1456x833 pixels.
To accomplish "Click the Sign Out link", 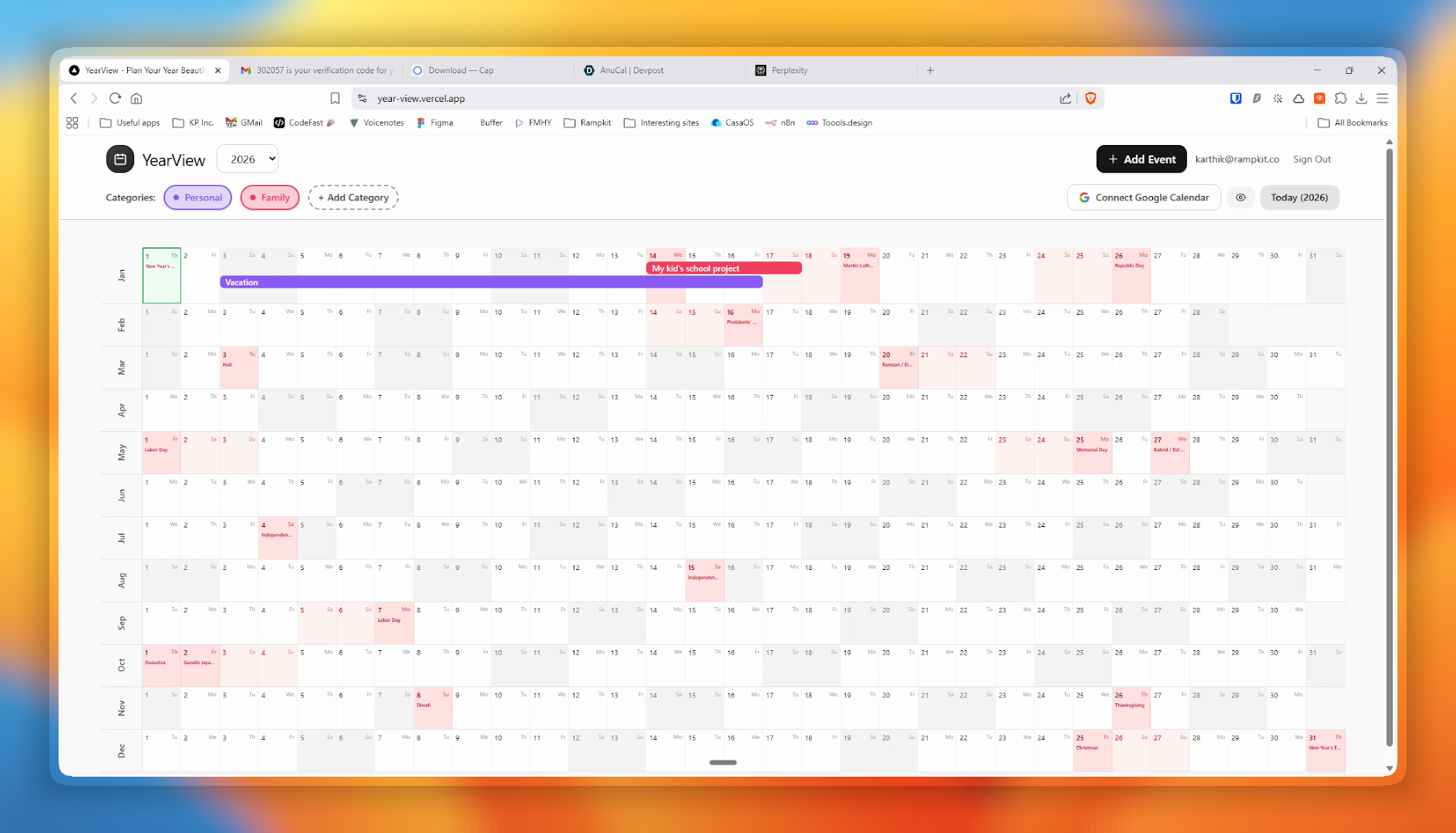I will pos(1312,159).
